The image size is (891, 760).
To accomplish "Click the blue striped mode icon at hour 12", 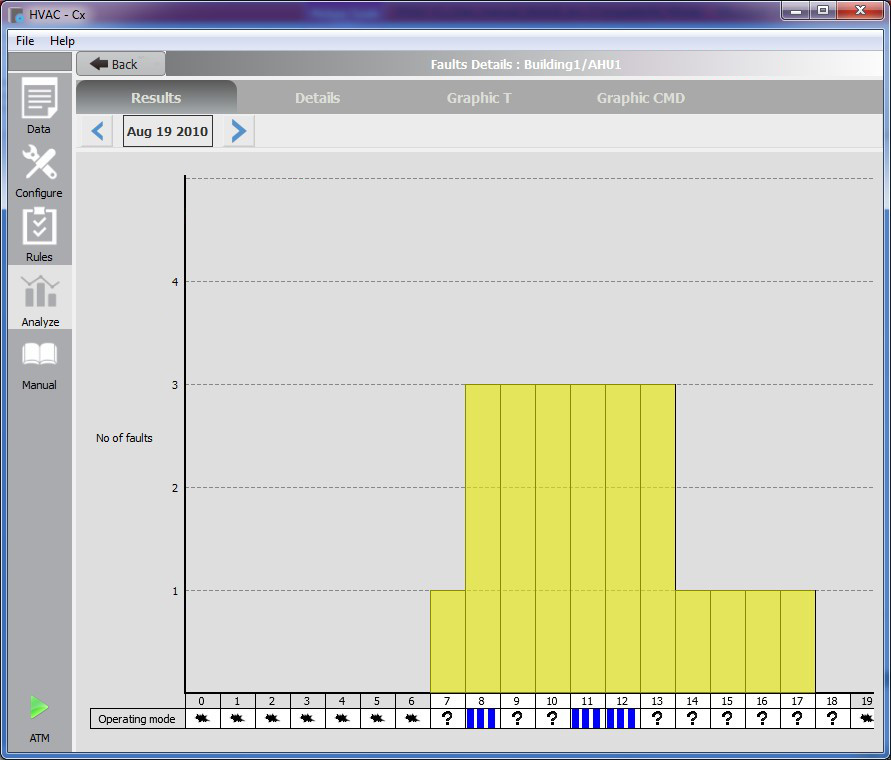I will click(x=622, y=718).
